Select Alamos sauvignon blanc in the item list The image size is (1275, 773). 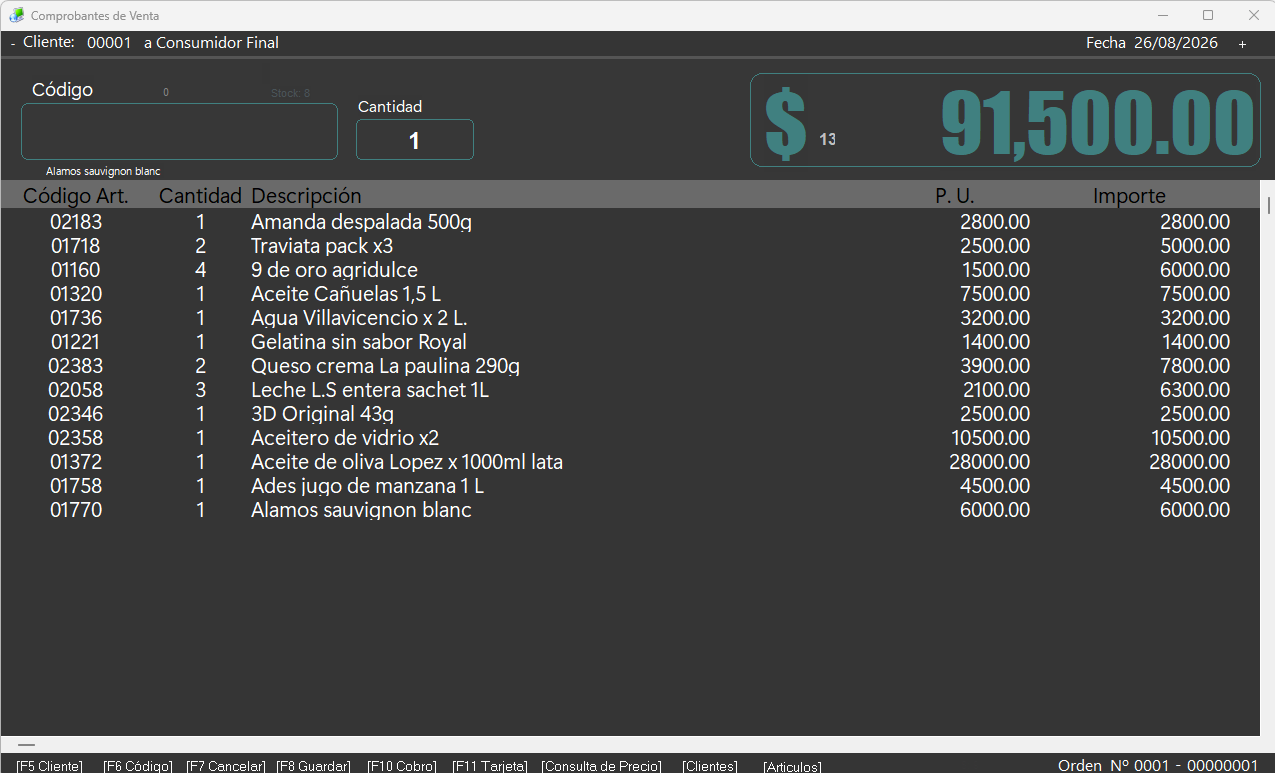tap(630, 510)
